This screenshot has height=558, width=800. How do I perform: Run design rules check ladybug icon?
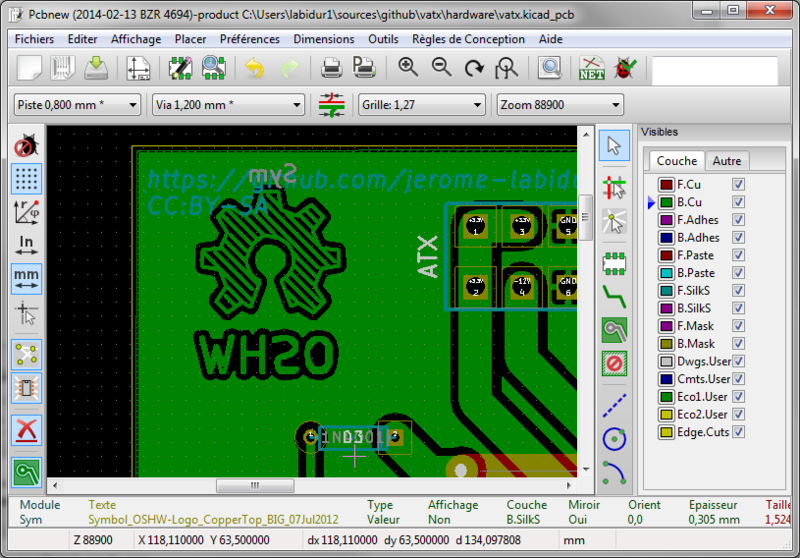coord(625,68)
